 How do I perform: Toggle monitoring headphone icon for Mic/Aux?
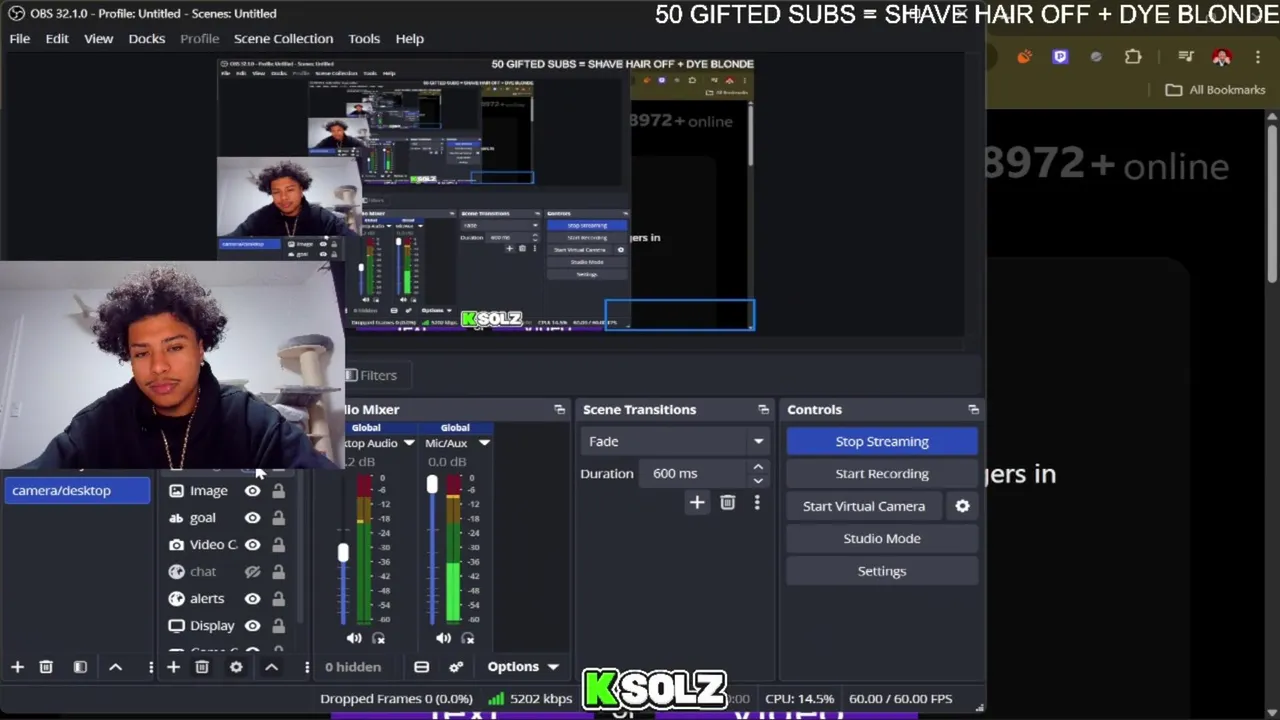point(468,638)
